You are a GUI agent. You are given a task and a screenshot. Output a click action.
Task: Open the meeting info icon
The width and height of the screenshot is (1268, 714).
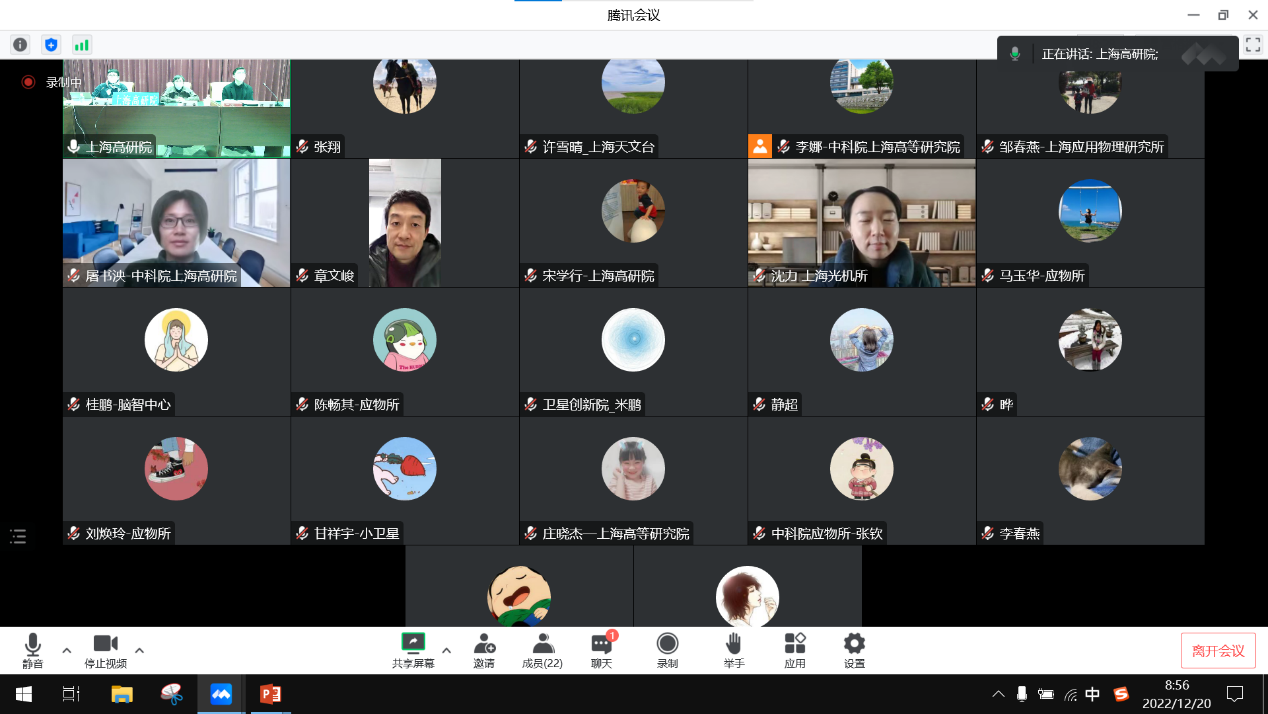tap(20, 44)
